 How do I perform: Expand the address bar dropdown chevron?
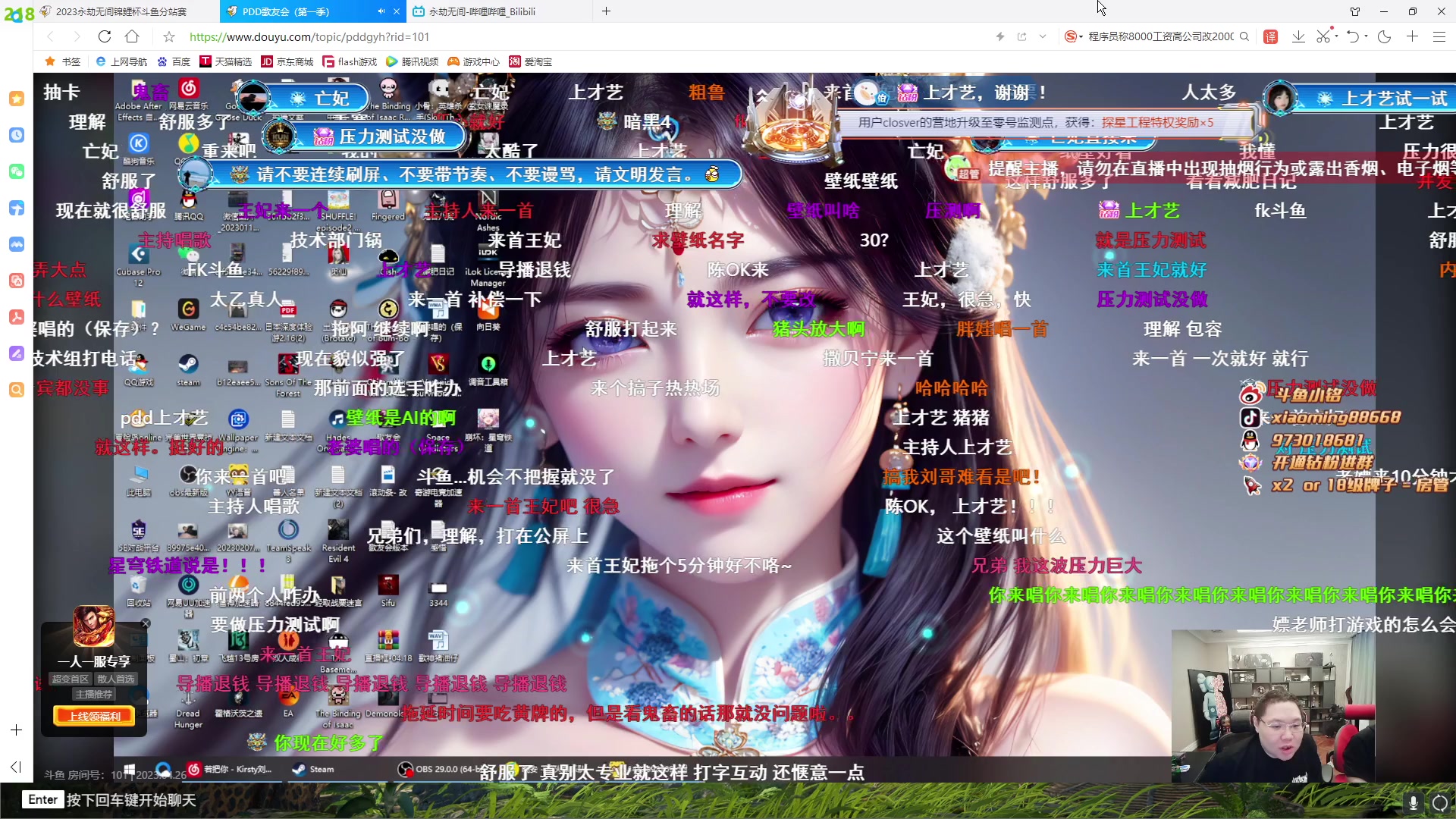pos(1043,36)
